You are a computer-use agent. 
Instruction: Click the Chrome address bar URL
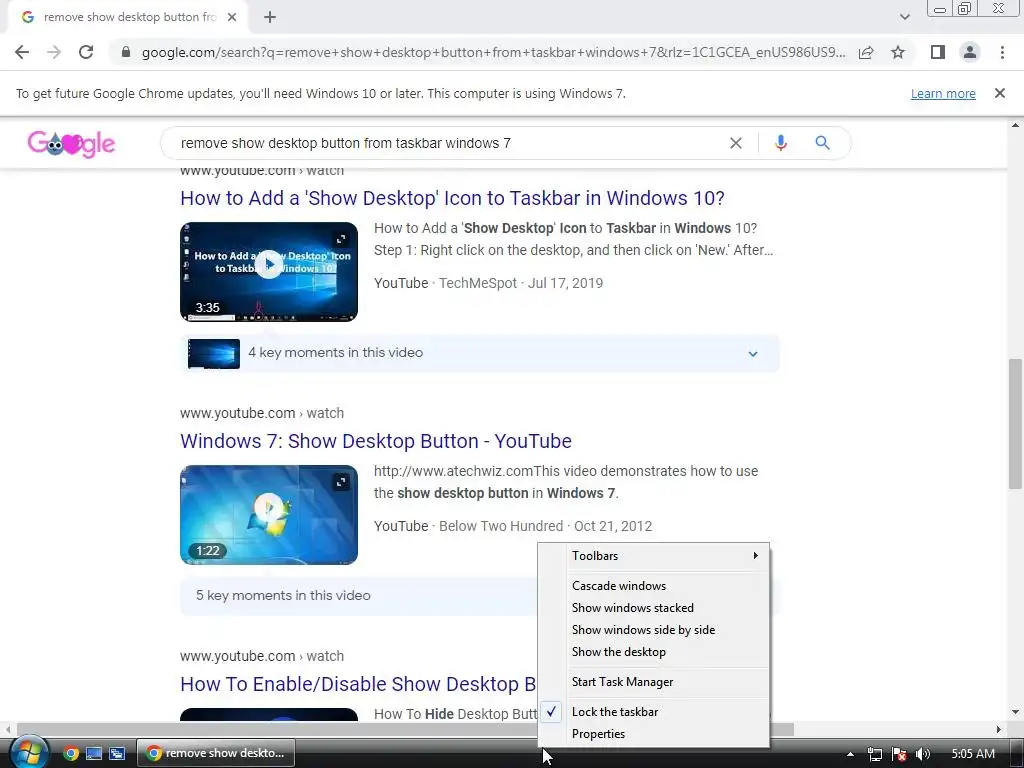pos(493,52)
